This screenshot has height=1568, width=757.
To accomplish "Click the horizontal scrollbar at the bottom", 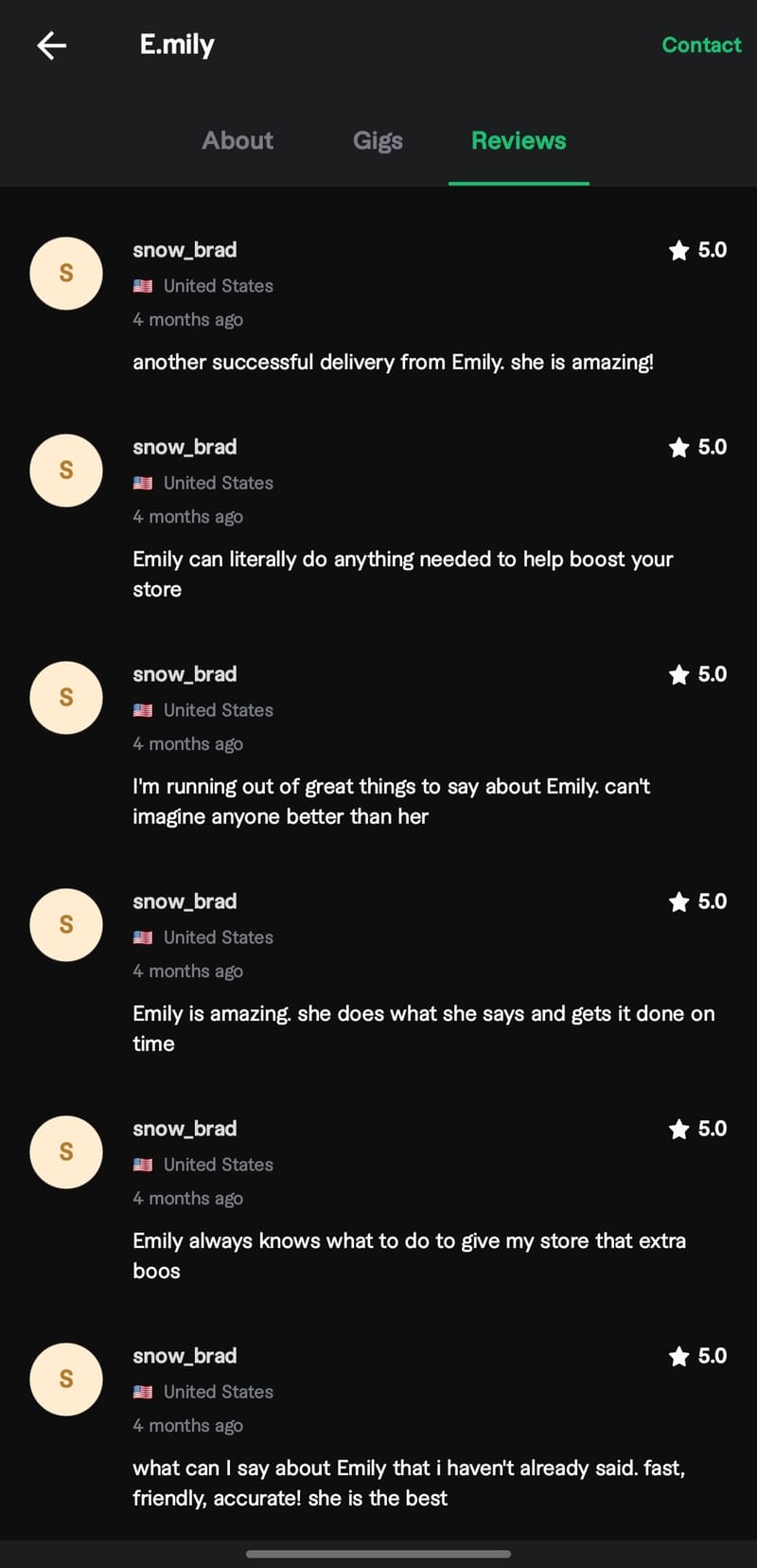I will 378,1553.
